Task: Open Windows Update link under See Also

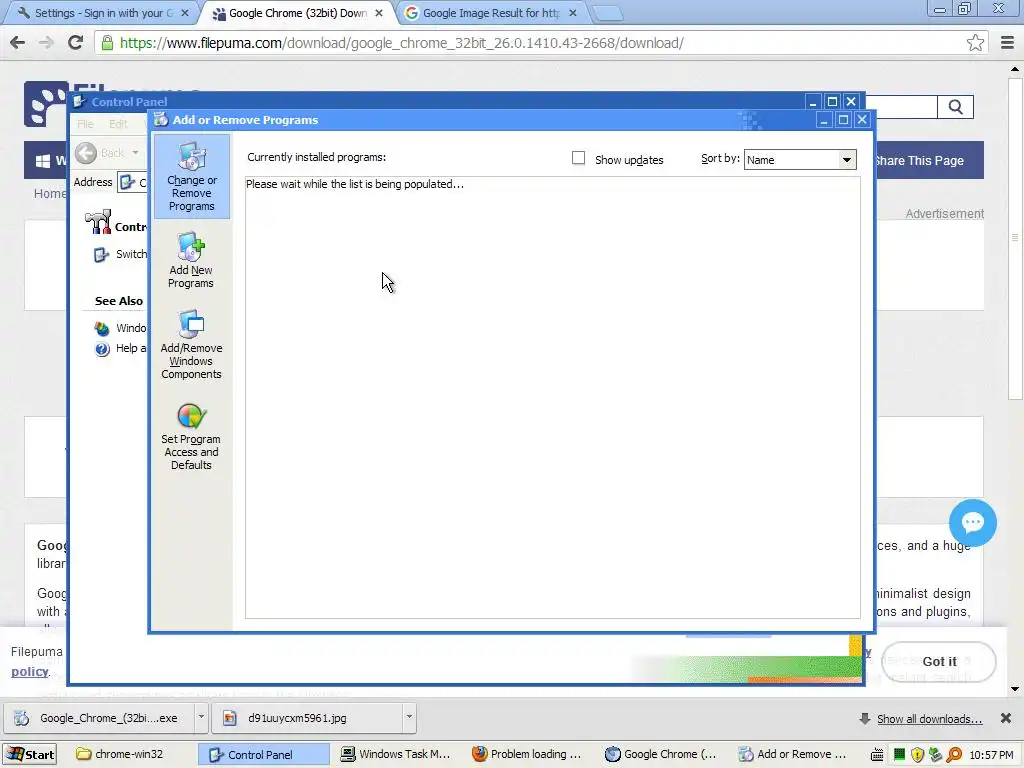Action: click(121, 328)
